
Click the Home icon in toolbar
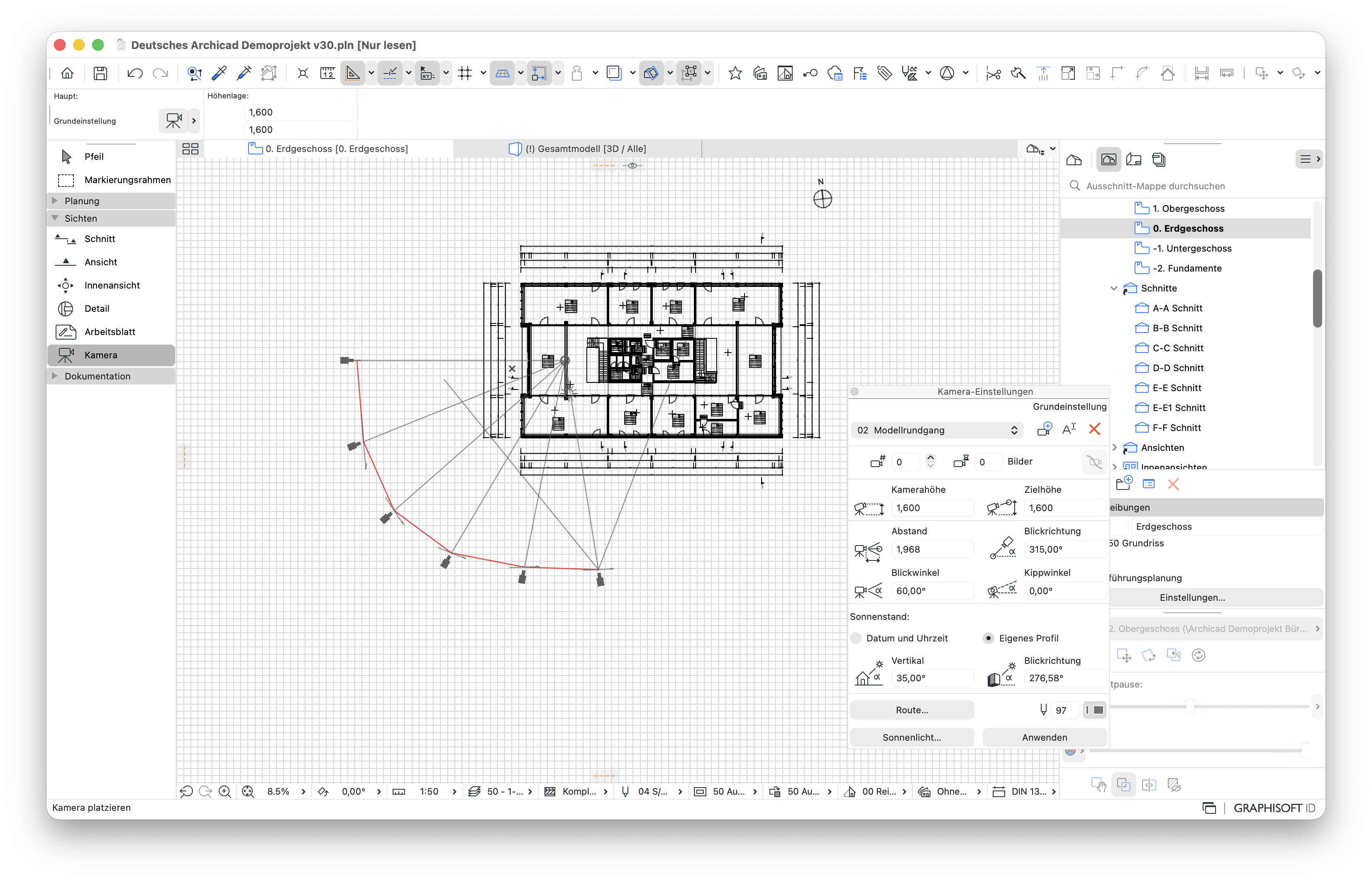tap(68, 73)
